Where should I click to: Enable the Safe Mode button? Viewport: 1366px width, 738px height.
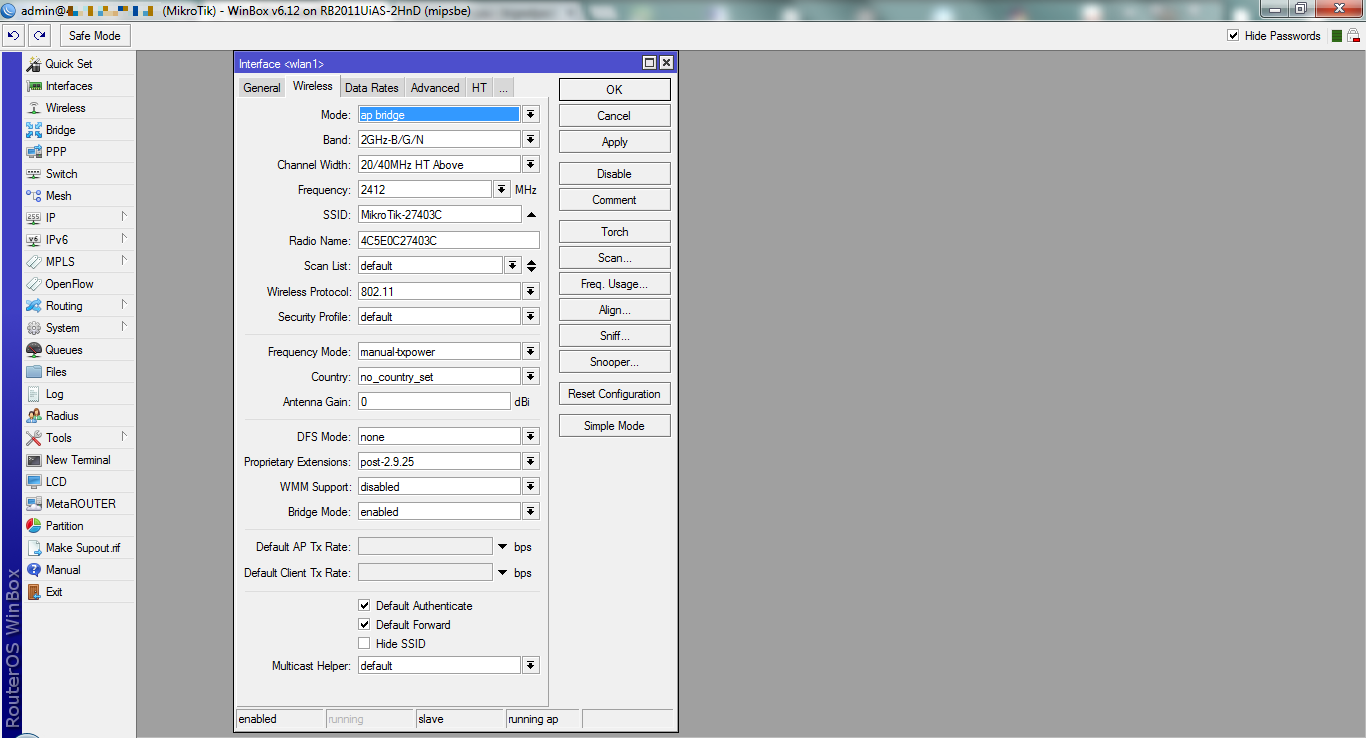pos(95,36)
